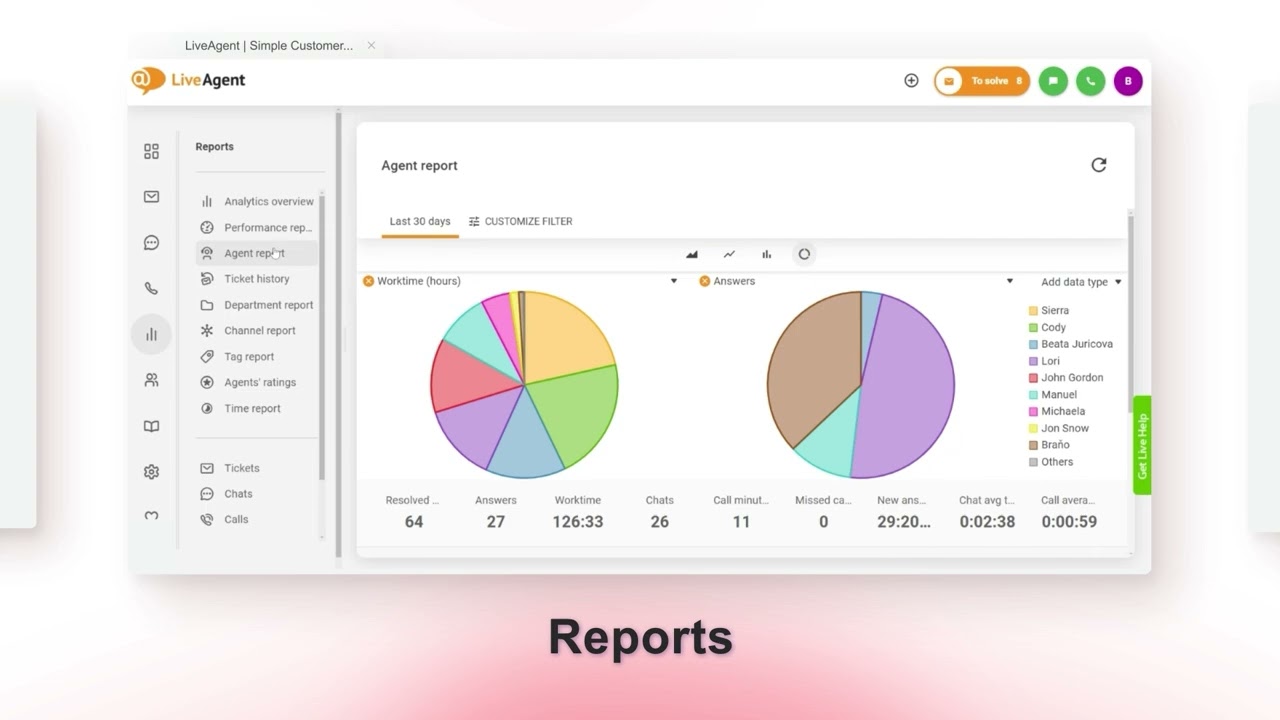Click the Analytics overview chart icon
This screenshot has width=1280, height=720.
207,201
